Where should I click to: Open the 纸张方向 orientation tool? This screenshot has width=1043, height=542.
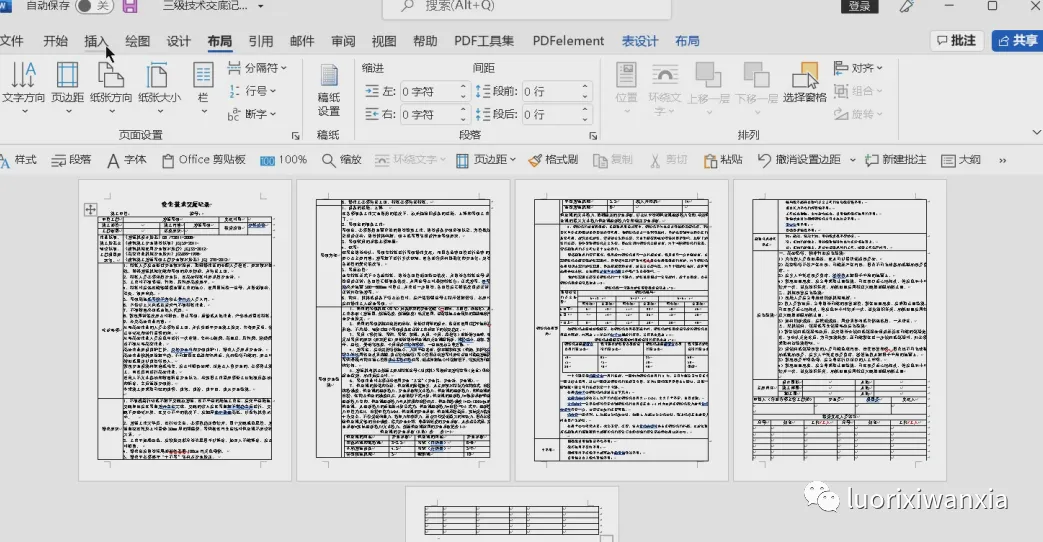111,86
